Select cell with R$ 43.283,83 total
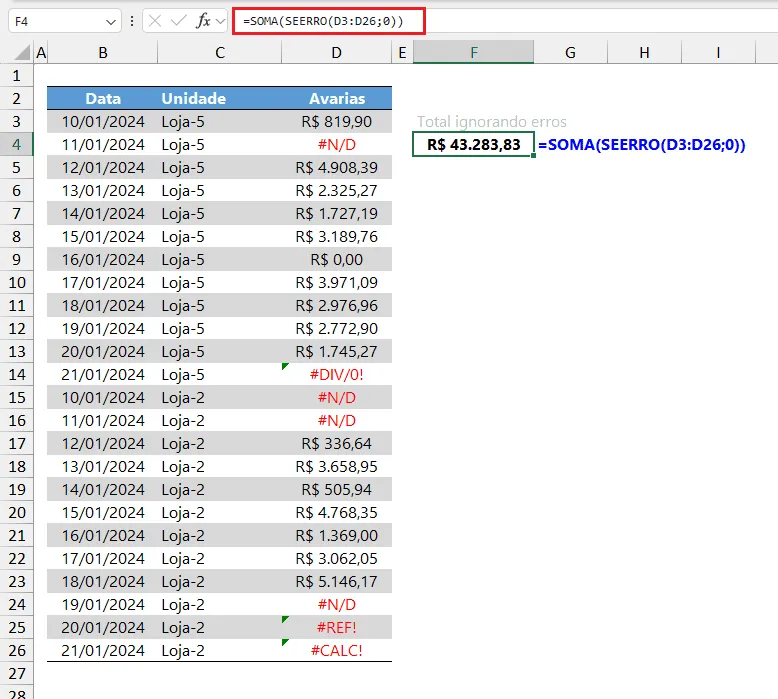 coord(473,144)
